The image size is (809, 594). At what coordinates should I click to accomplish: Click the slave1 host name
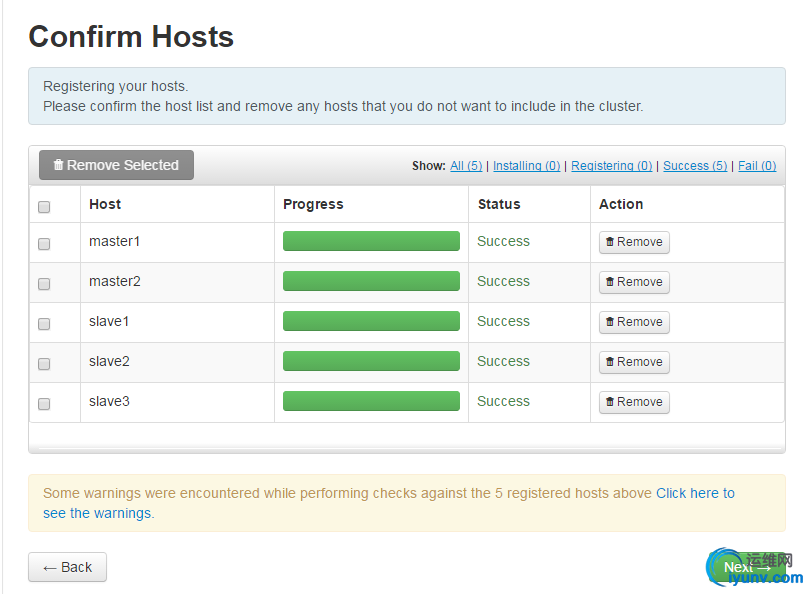click(x=109, y=321)
